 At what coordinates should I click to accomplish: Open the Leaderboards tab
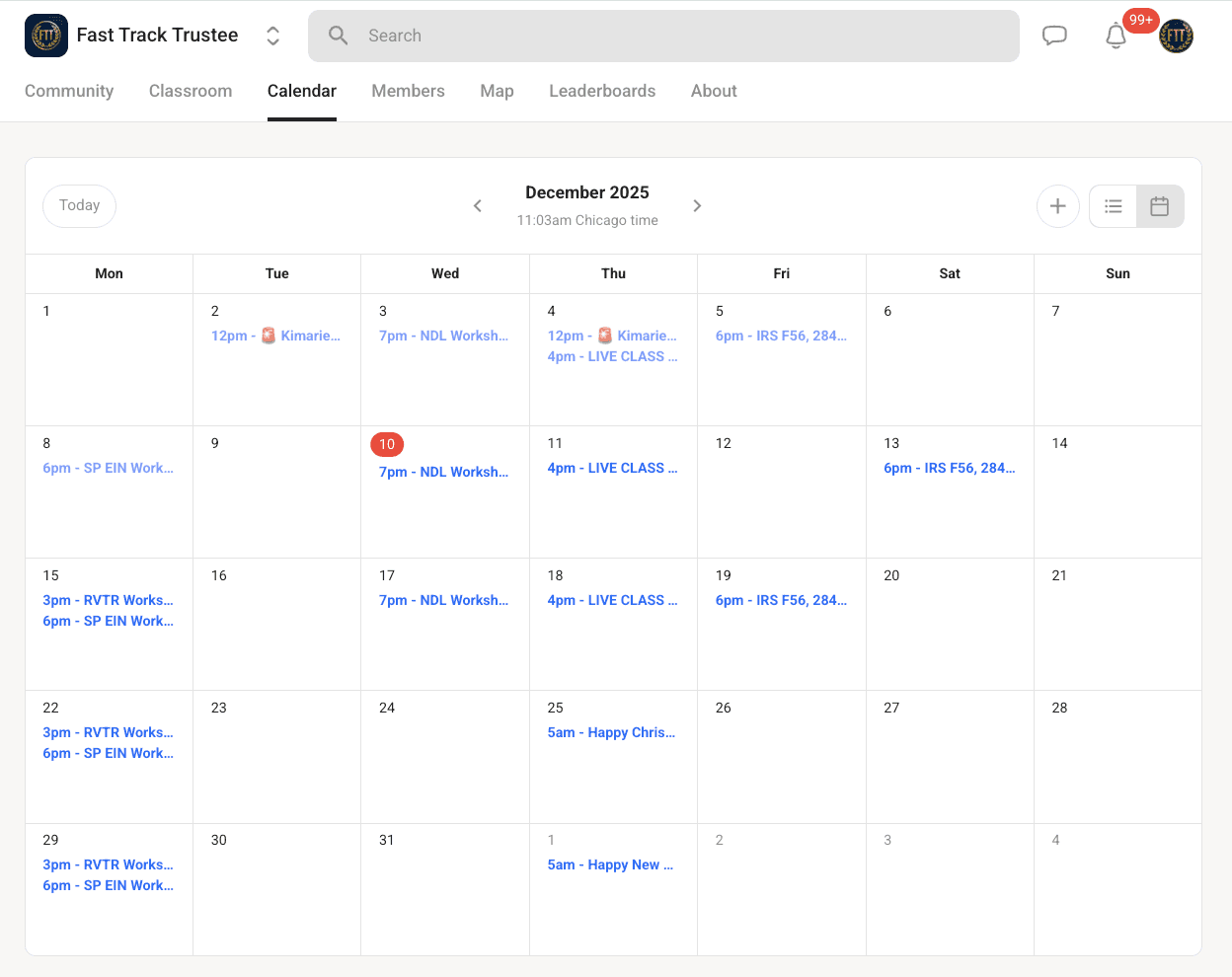[x=602, y=91]
